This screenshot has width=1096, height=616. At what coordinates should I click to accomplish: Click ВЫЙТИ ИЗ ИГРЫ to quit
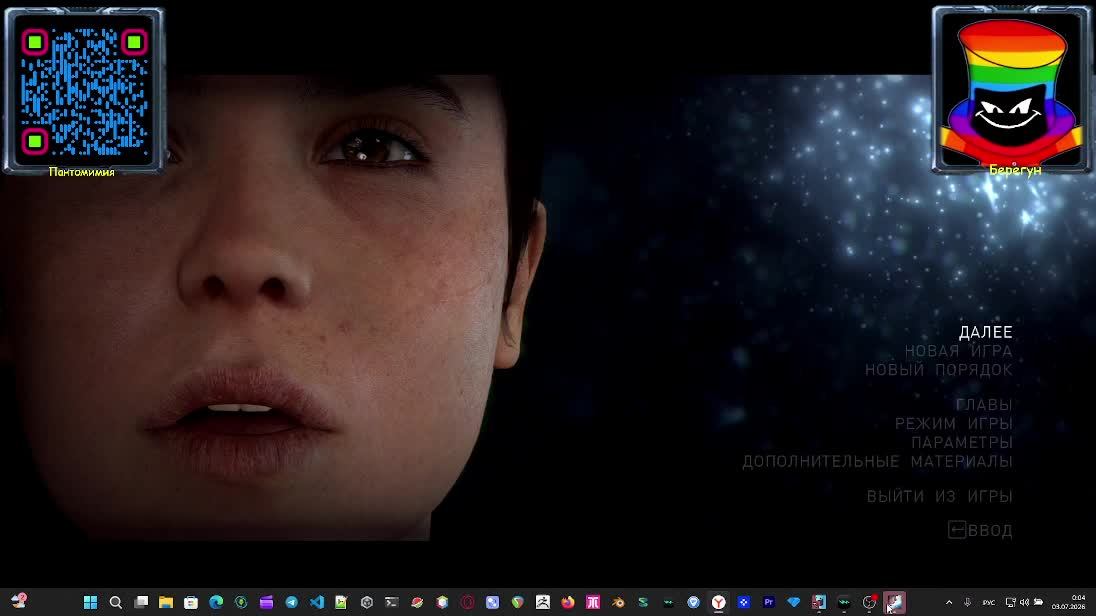(x=939, y=496)
